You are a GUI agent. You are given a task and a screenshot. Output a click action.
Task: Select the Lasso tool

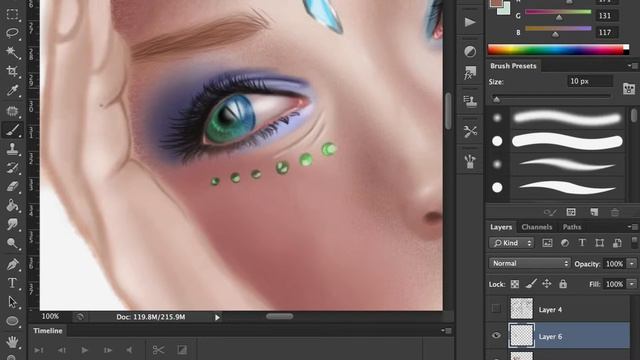click(x=12, y=33)
